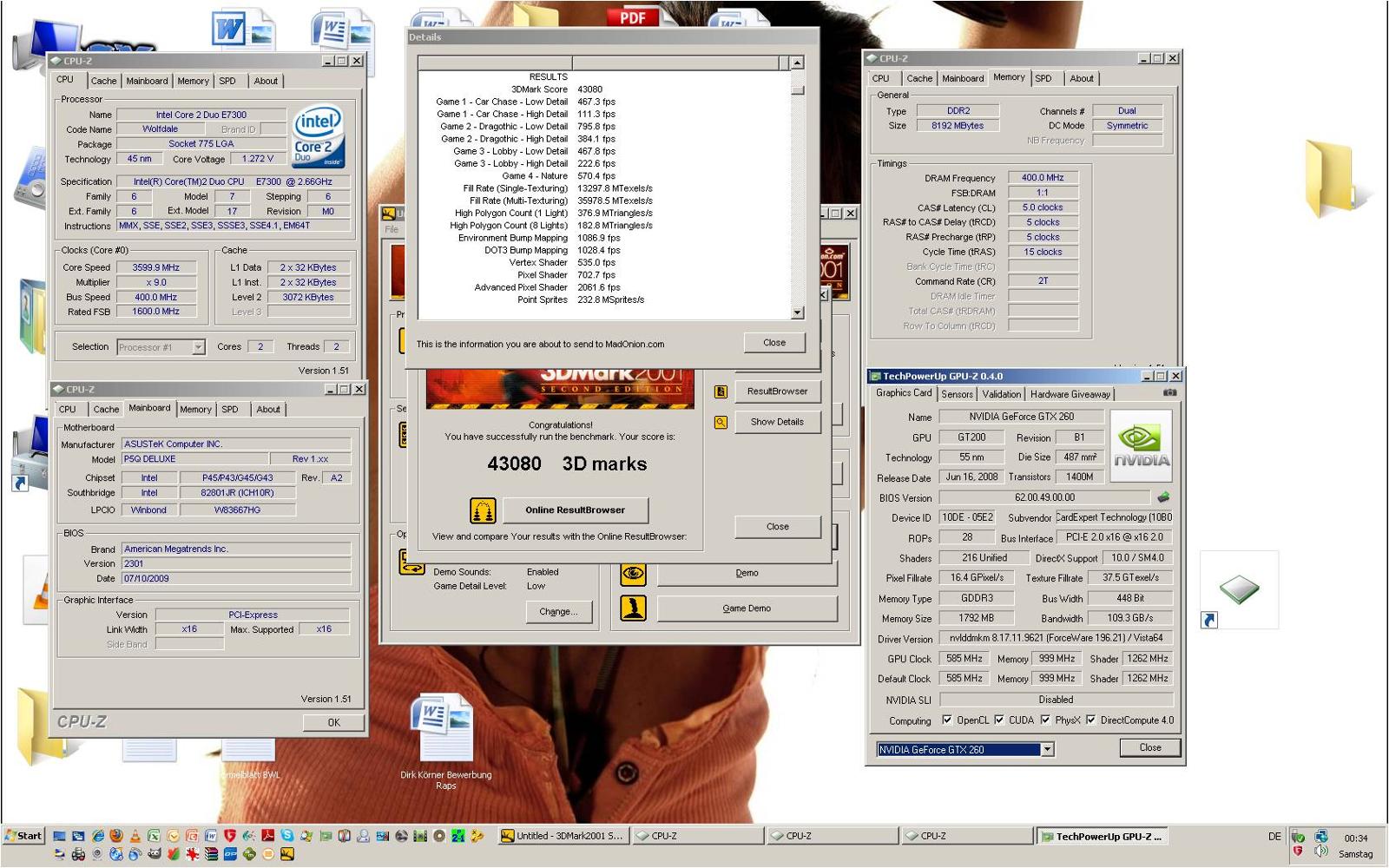The width and height of the screenshot is (1389, 868).
Task: Toggle the PhysX checkbox in GPU-Z
Action: 1045,720
